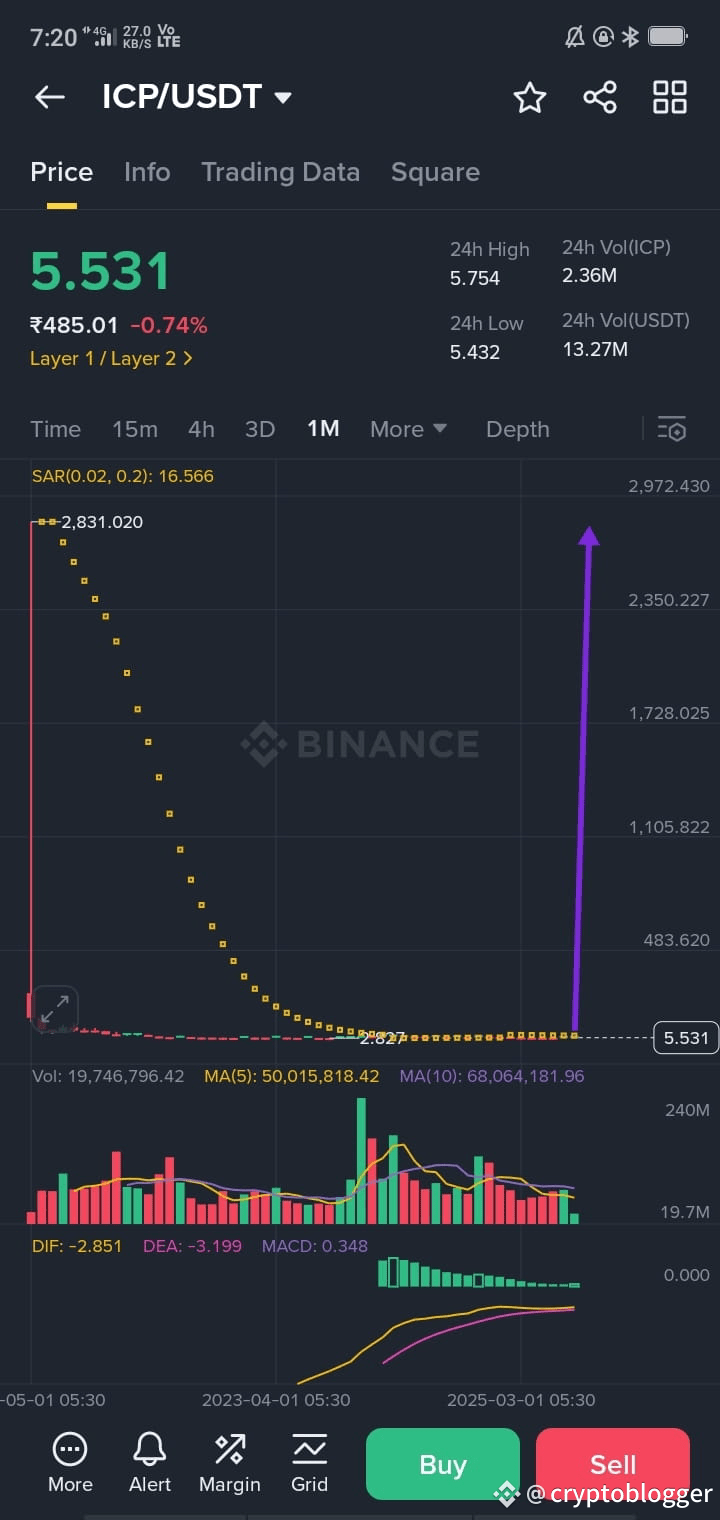Open Margin trading icon
The width and height of the screenshot is (720, 1520).
(x=230, y=1463)
